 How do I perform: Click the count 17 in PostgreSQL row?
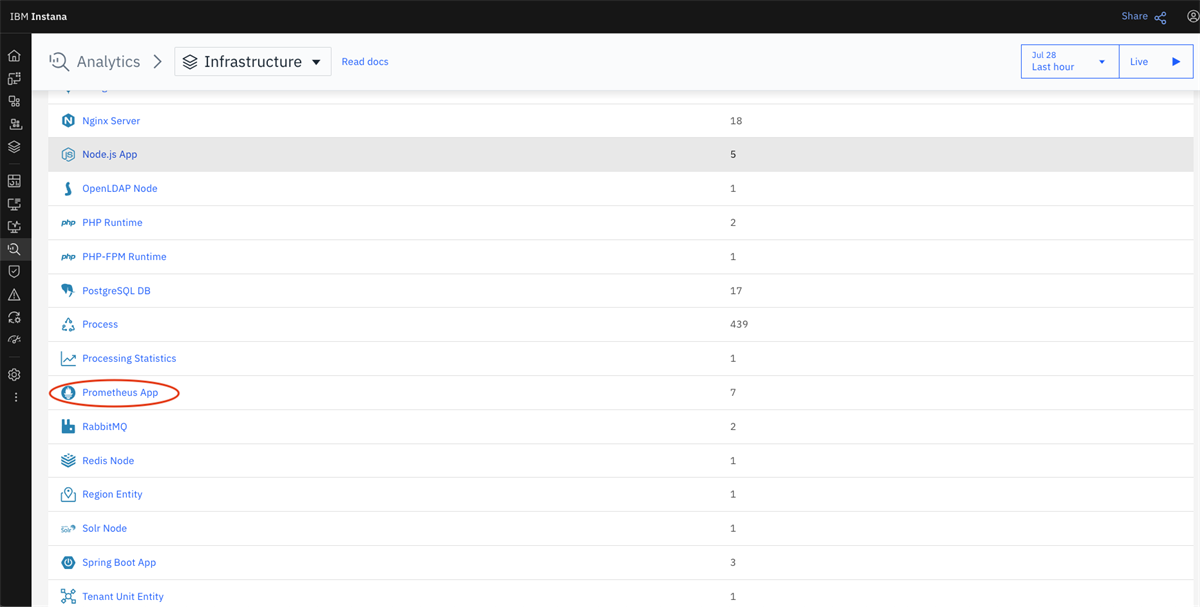(x=736, y=291)
